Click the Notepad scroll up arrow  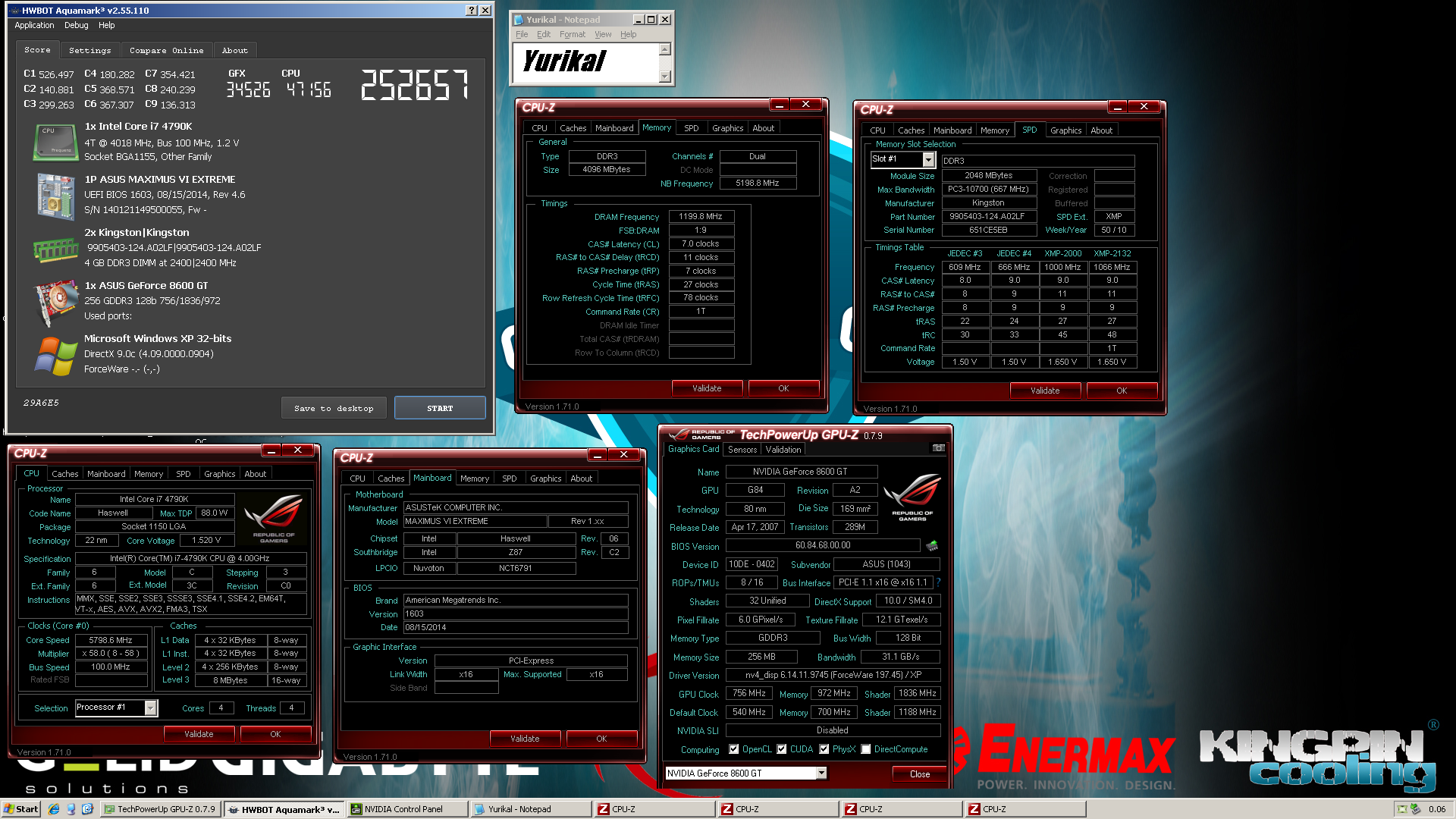pos(665,50)
